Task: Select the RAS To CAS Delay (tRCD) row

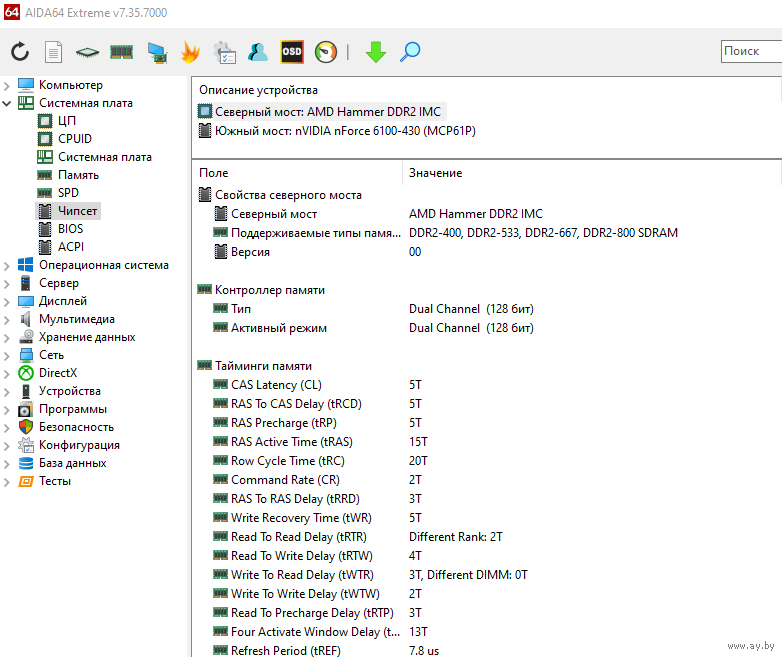Action: pyautogui.click(x=296, y=404)
